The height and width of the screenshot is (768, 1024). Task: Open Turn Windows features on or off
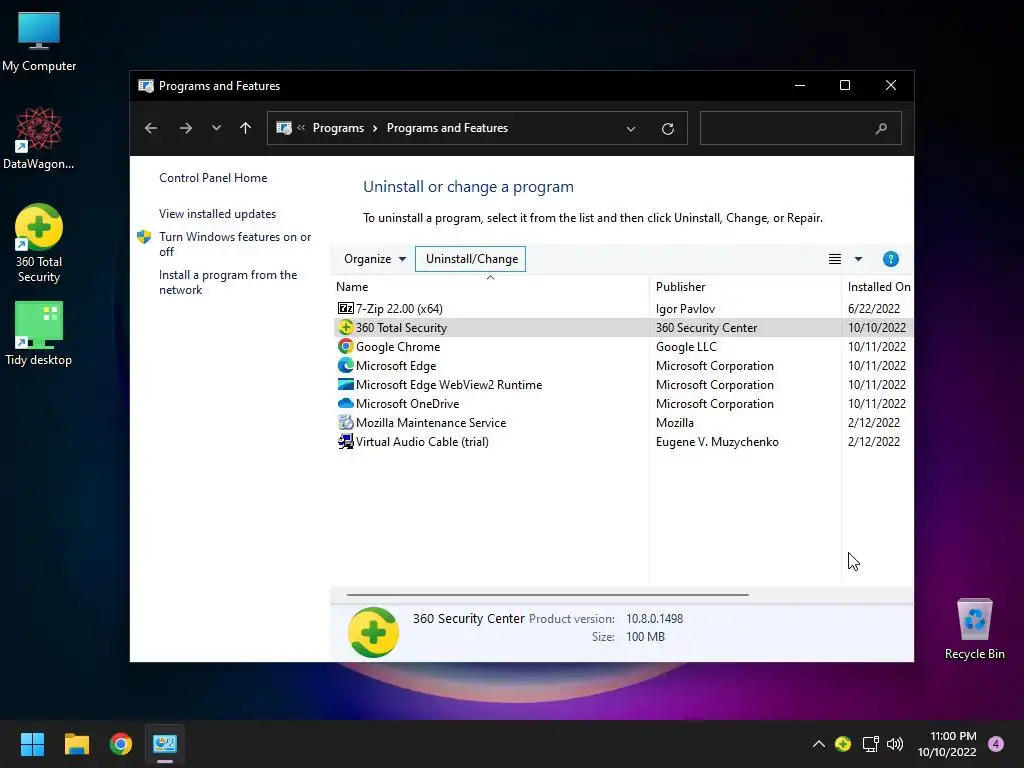tap(235, 244)
